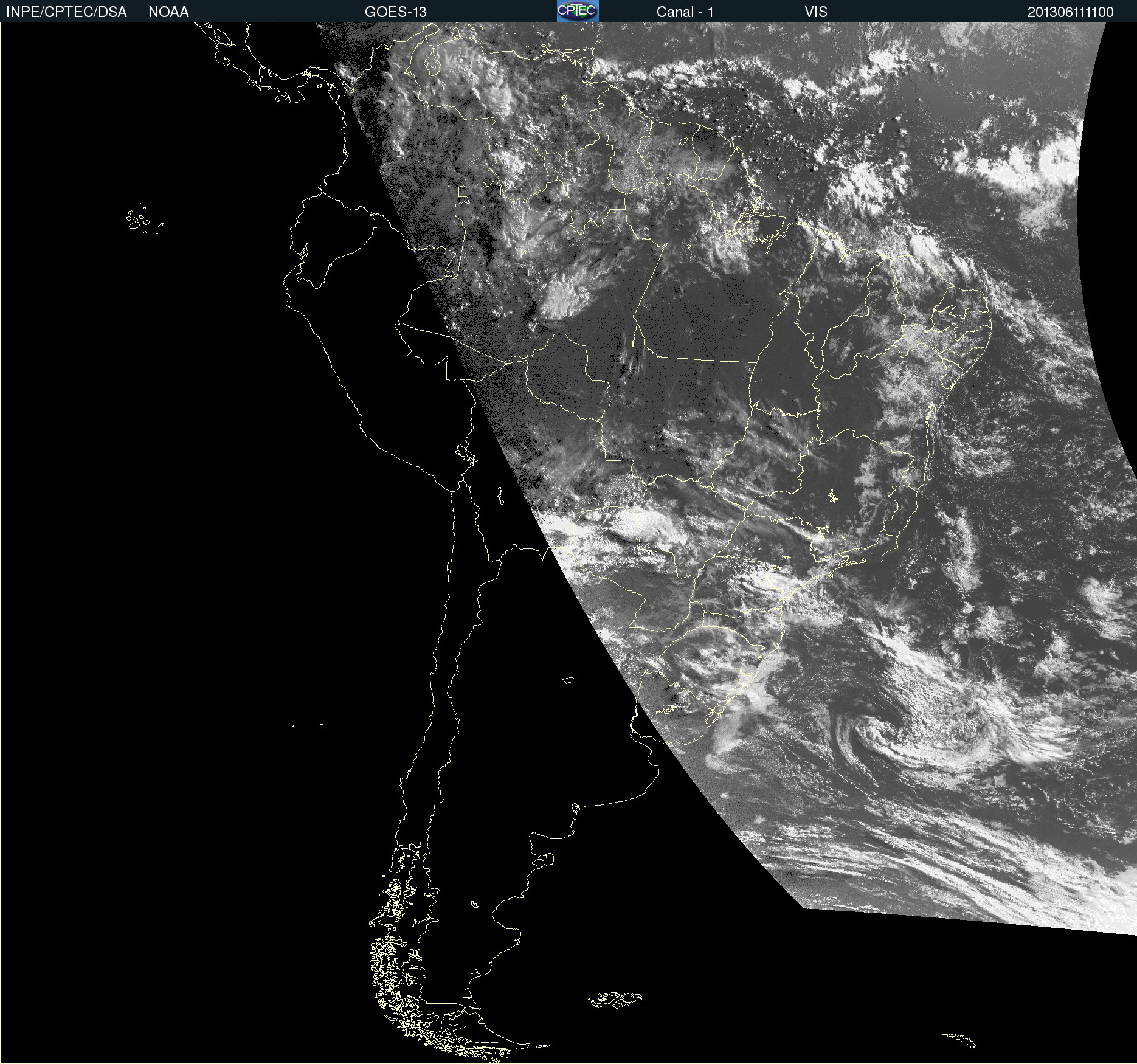Click the VIS band label
The image size is (1137, 1064).
pyautogui.click(x=816, y=12)
